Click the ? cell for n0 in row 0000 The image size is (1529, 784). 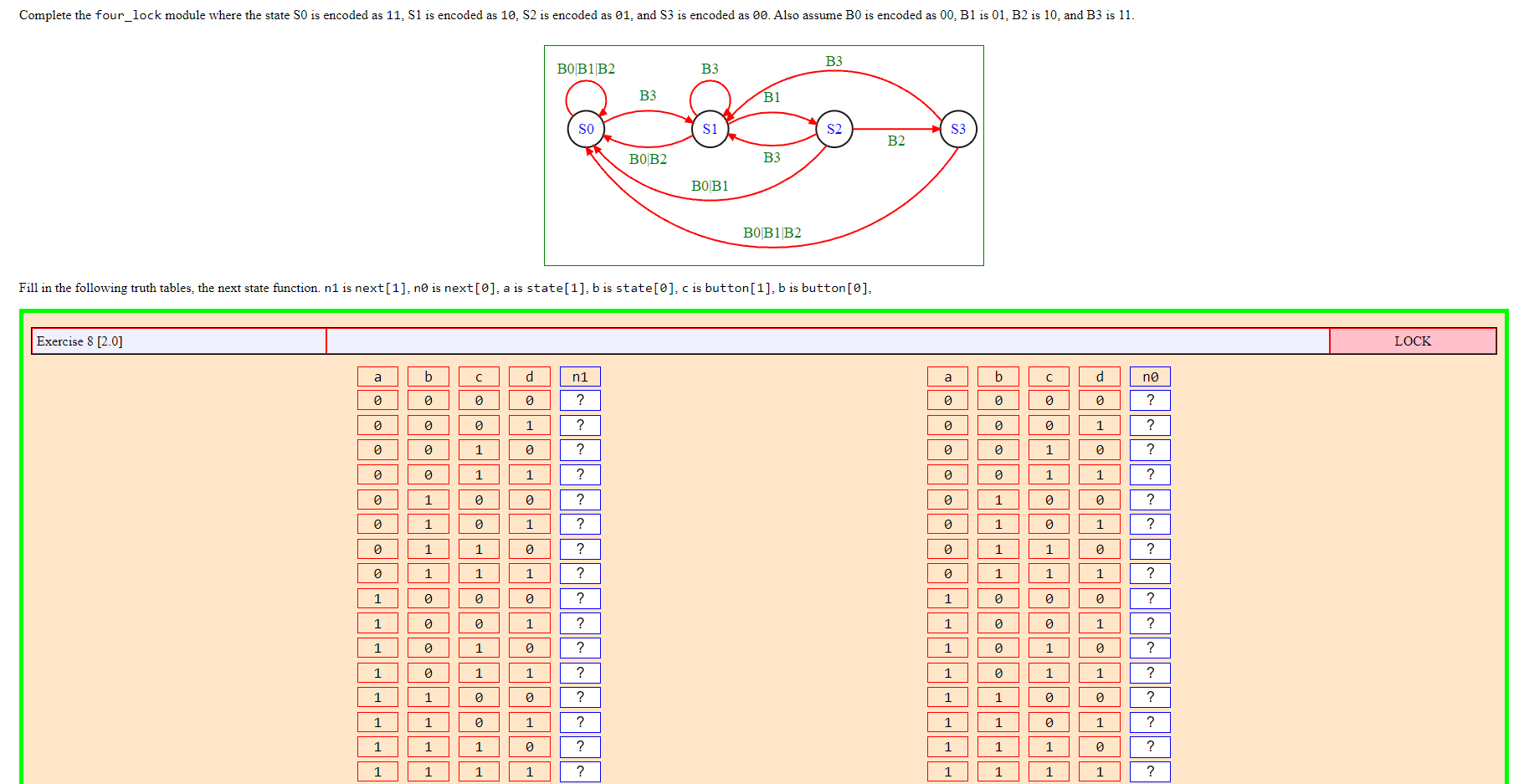[1150, 400]
